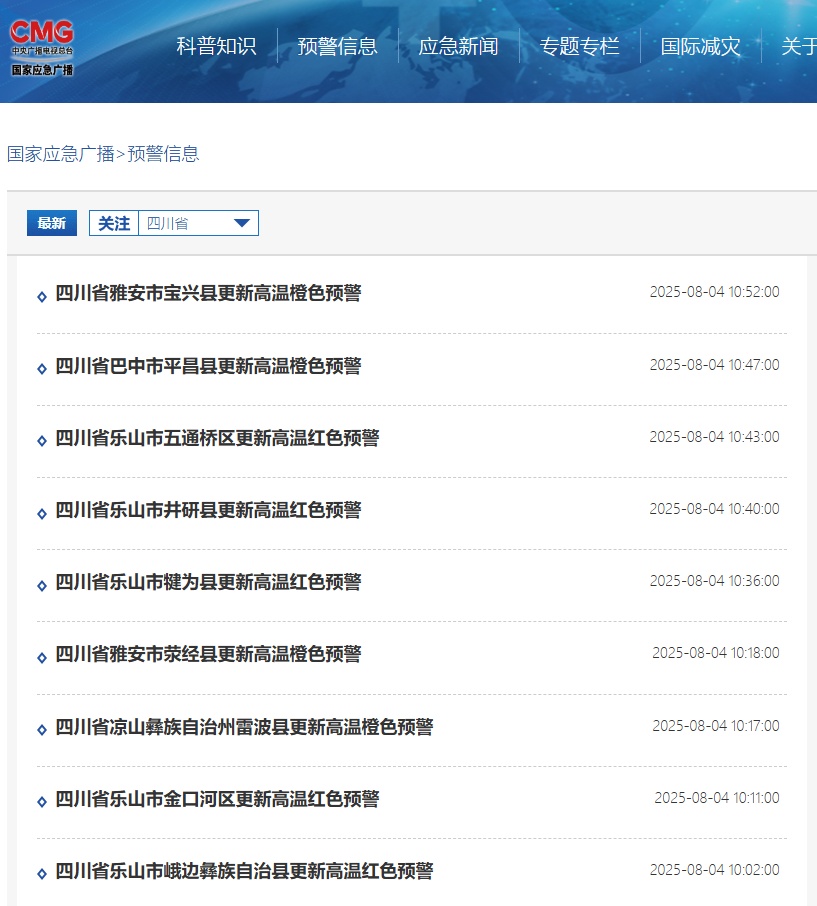Viewport: 817px width, 906px height.
Task: Click the diamond icon next to 荥经县 alert
Action: (40, 654)
